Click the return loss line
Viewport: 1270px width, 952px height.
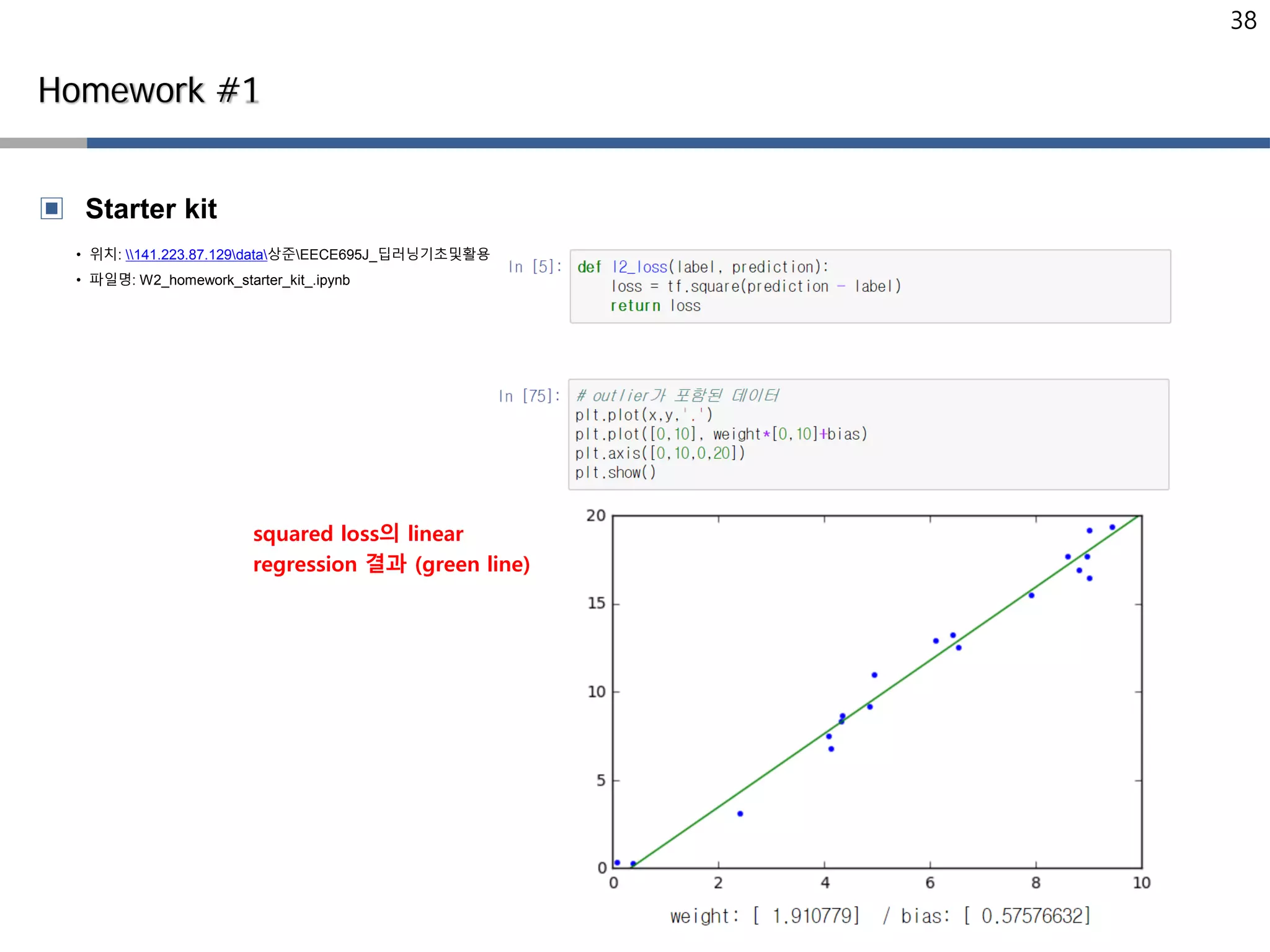(655, 306)
